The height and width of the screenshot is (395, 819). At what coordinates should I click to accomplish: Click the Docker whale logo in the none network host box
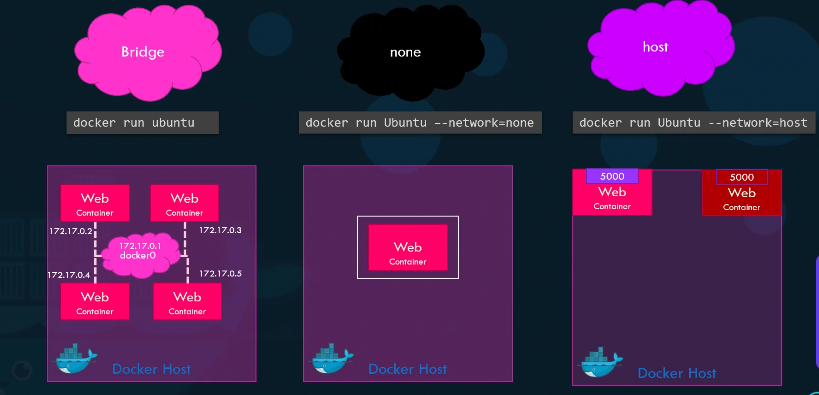pyautogui.click(x=333, y=358)
